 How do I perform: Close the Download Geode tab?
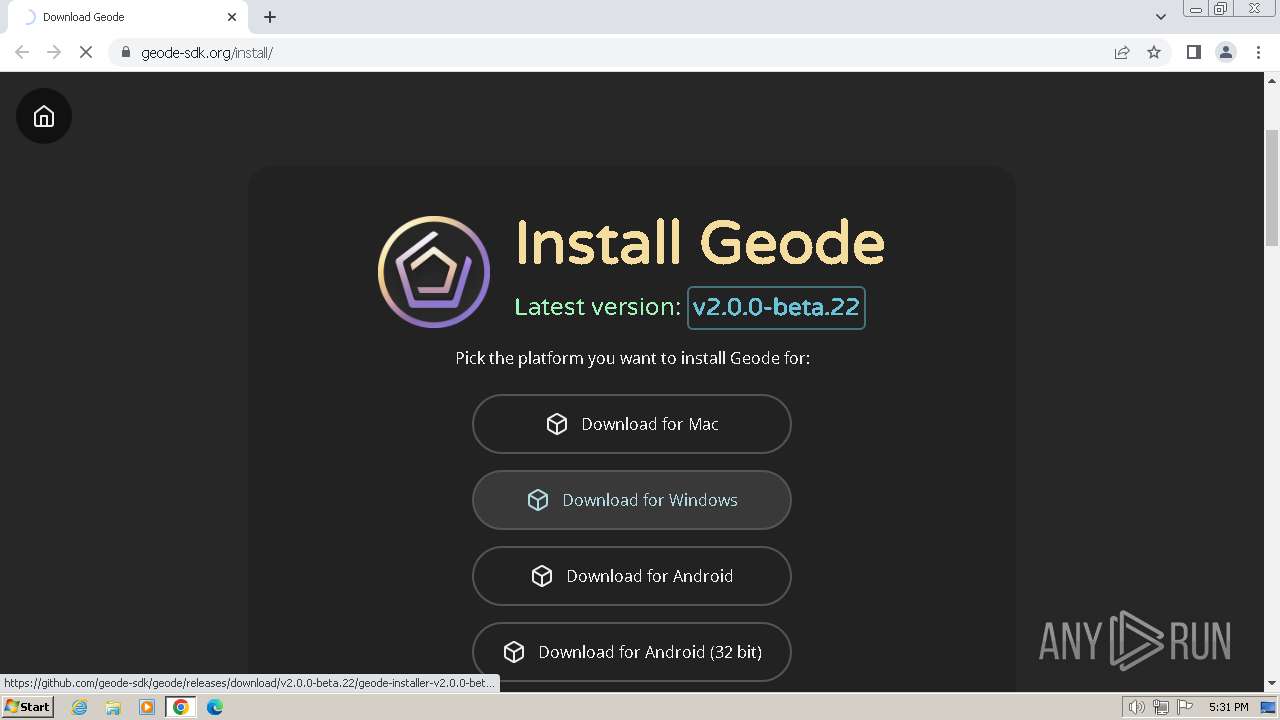point(232,17)
